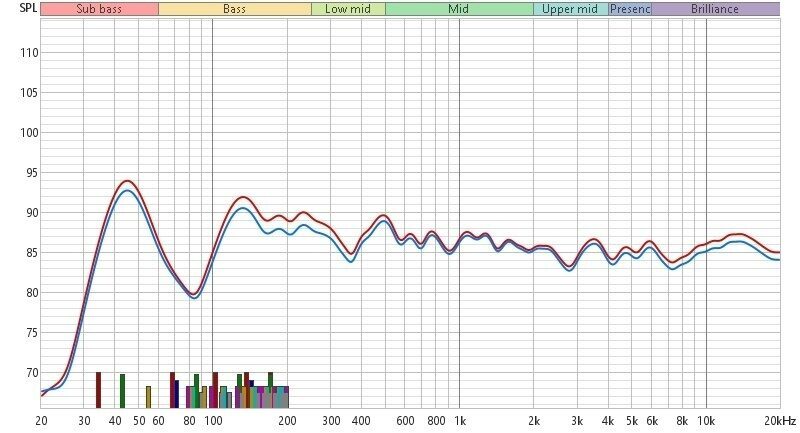Click the 95 dB axis value
800x433 pixels.
point(32,173)
